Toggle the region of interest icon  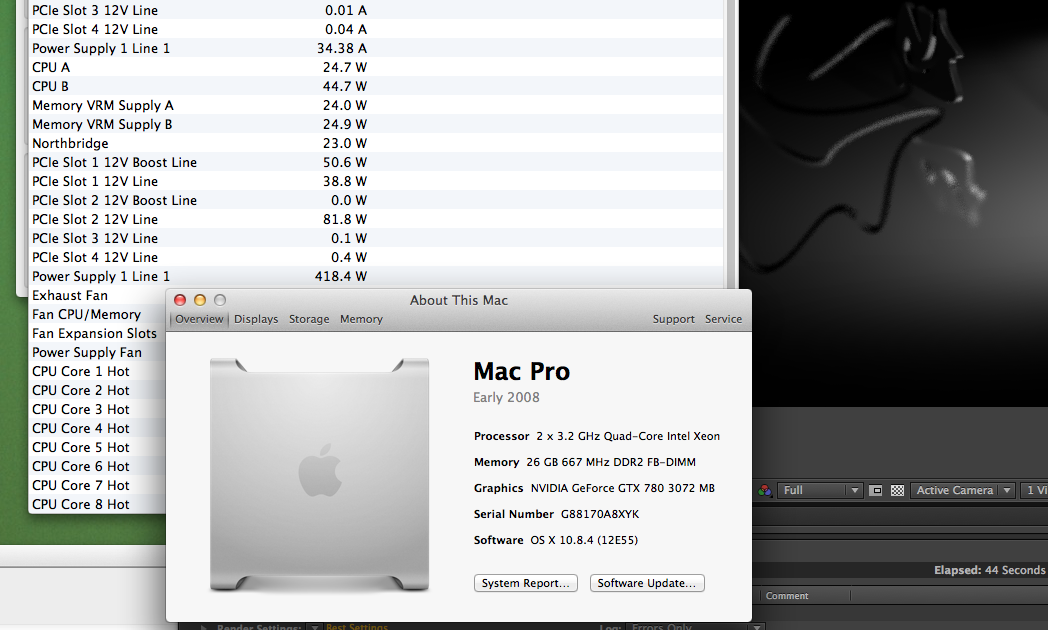tap(876, 490)
